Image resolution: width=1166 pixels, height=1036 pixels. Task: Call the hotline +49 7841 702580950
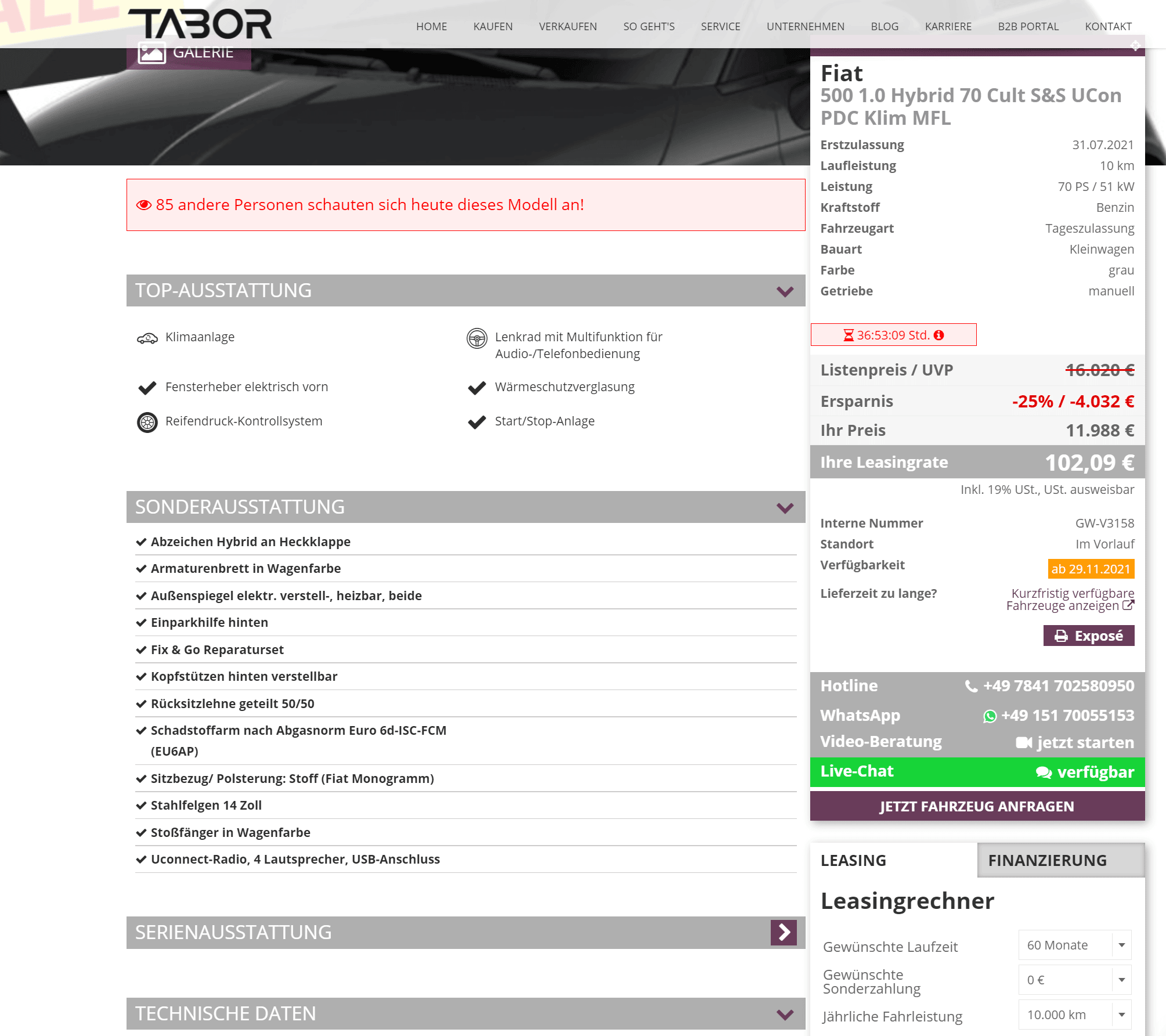pyautogui.click(x=1049, y=686)
